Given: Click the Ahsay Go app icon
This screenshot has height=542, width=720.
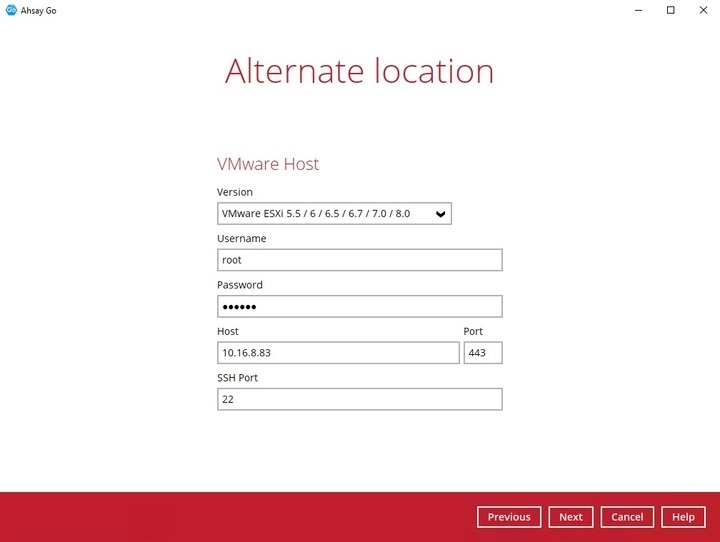Looking at the screenshot, I should pyautogui.click(x=11, y=10).
